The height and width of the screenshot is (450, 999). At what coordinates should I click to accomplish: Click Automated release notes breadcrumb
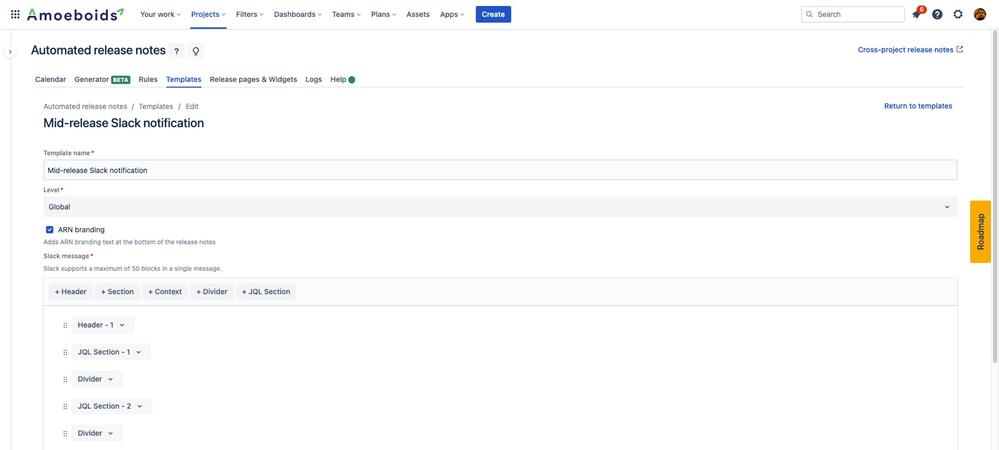85,106
